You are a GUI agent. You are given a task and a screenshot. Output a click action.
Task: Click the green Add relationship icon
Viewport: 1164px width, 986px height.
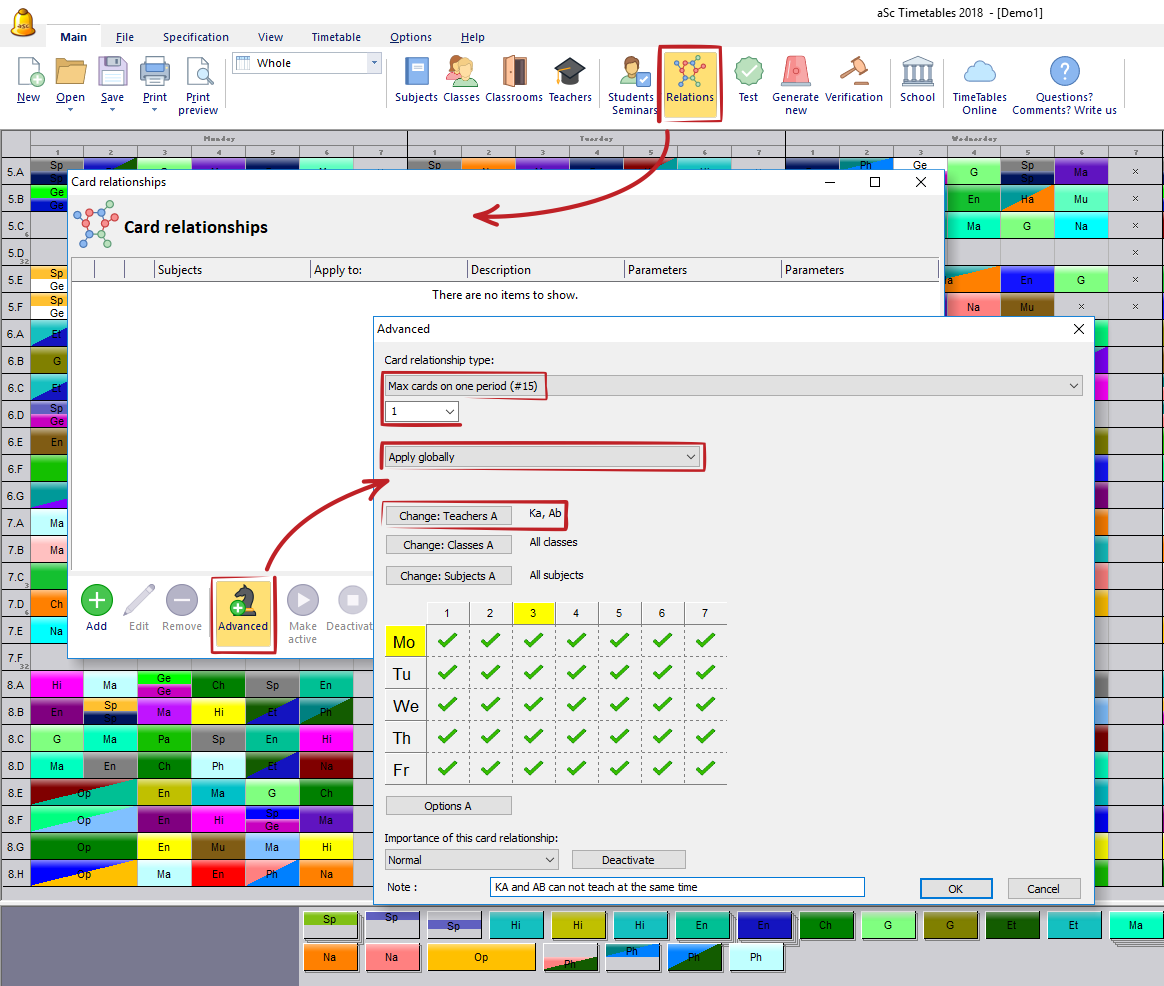[x=96, y=602]
